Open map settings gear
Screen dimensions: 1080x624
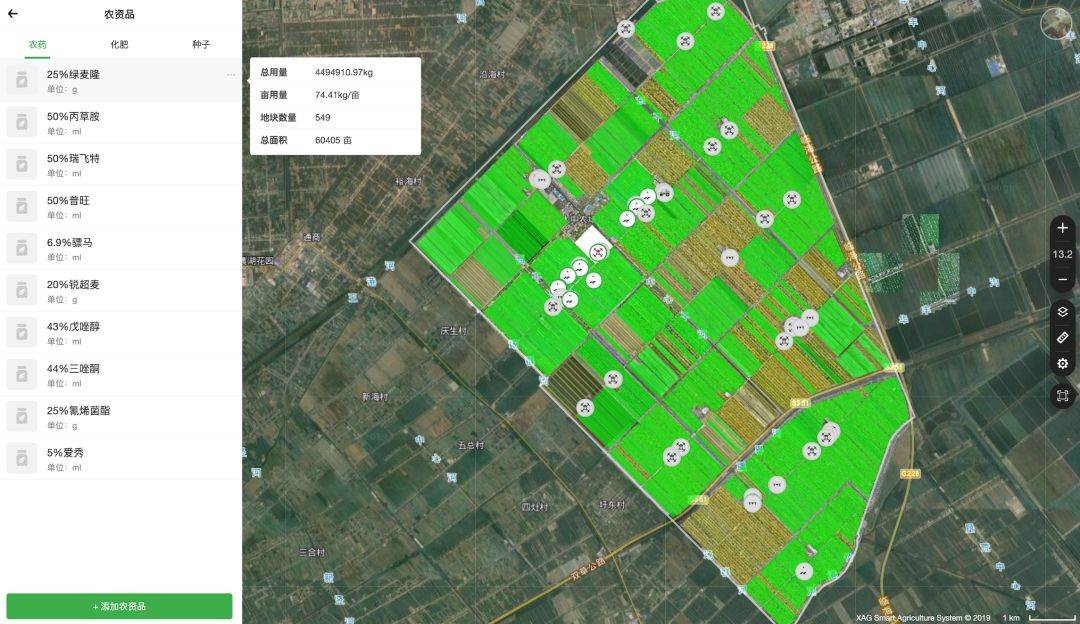[1062, 364]
